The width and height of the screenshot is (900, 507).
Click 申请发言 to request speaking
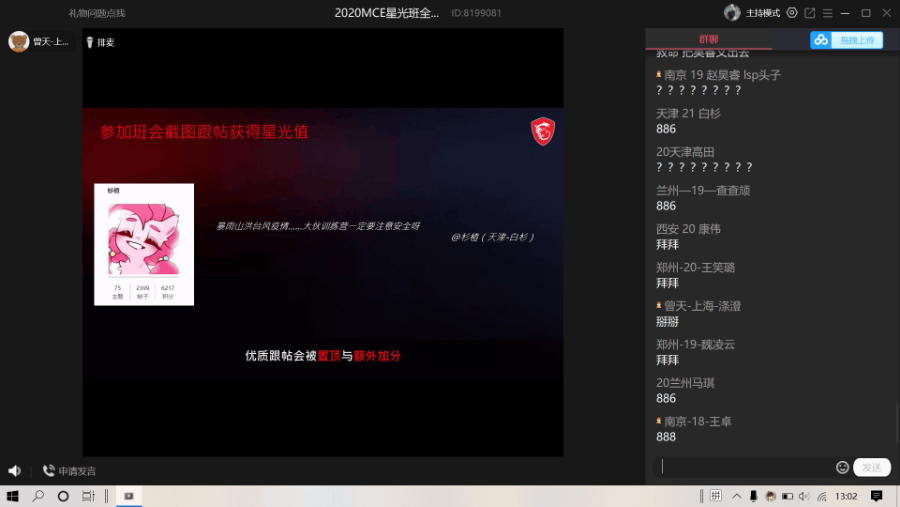(x=69, y=471)
